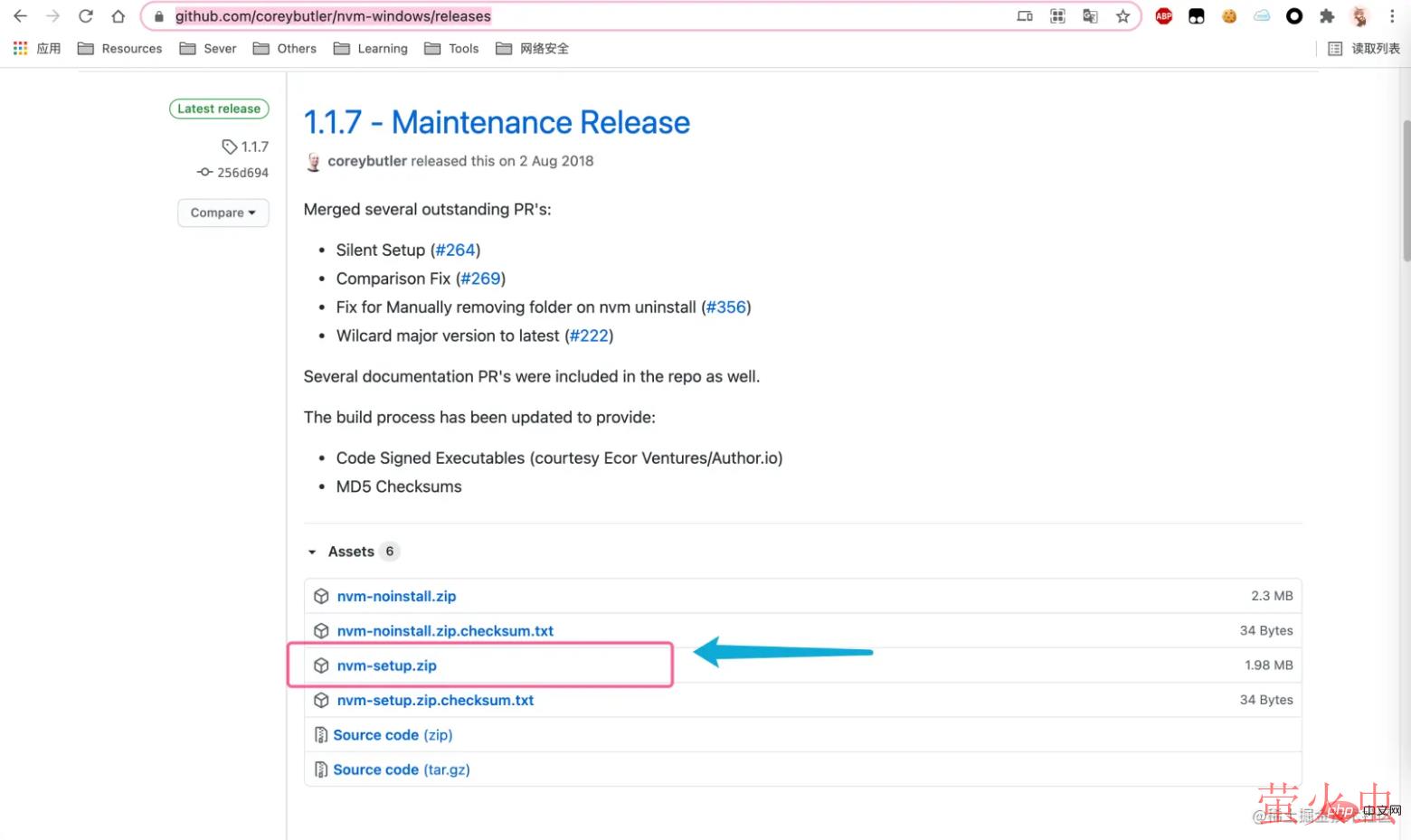Open the Resources bookmarks folder

(120, 49)
